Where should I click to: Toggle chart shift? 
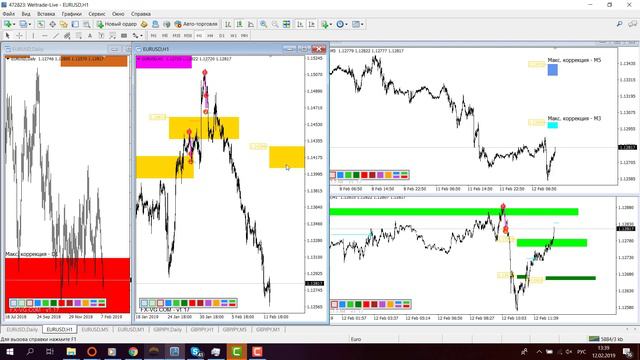pos(311,24)
